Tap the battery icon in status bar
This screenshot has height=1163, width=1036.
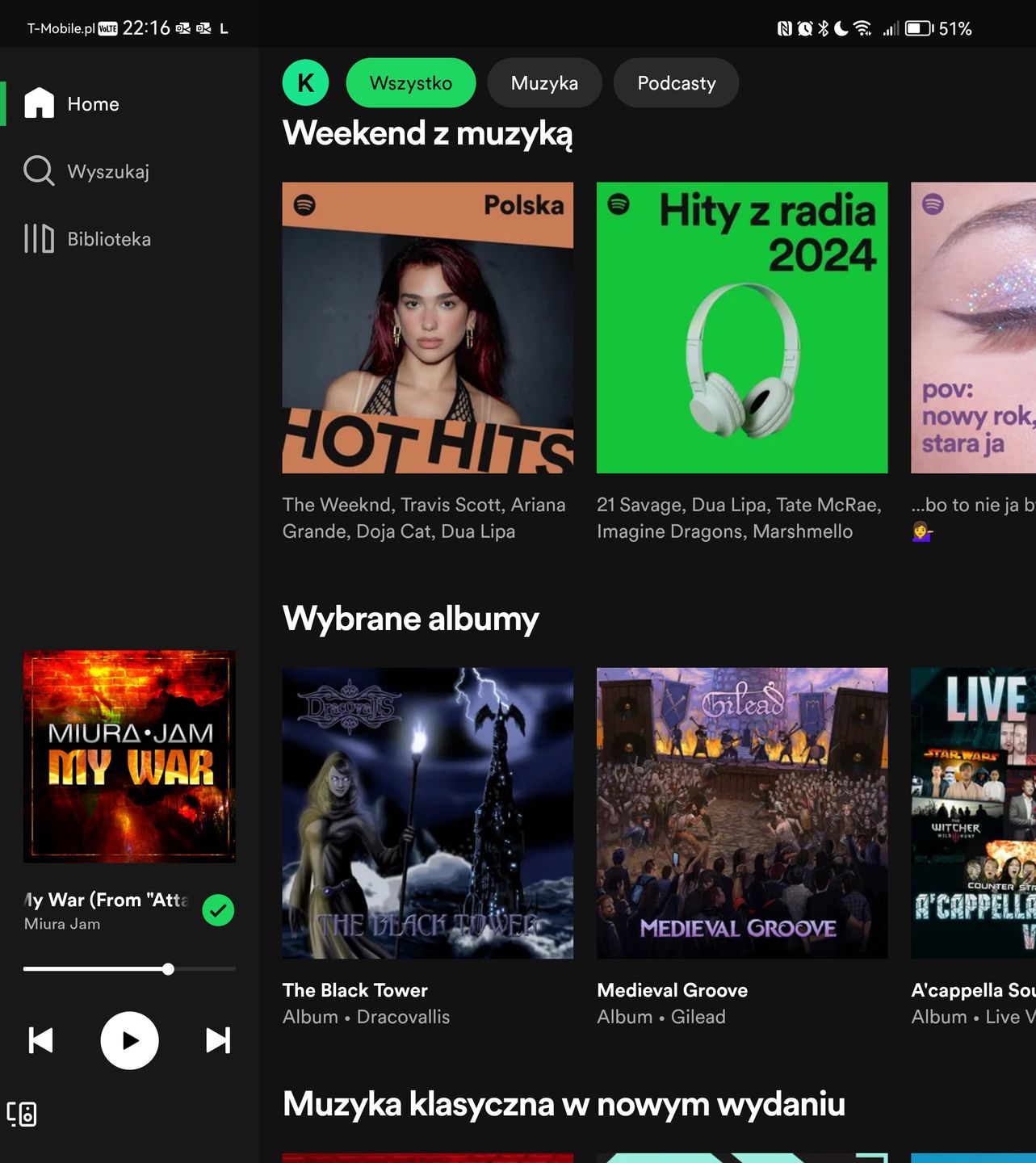tap(919, 28)
